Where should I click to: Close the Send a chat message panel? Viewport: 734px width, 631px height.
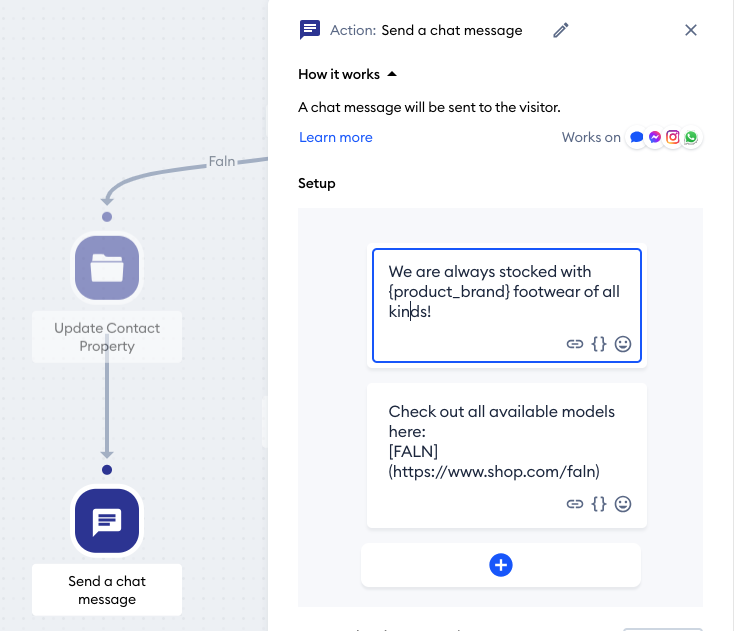coord(690,30)
